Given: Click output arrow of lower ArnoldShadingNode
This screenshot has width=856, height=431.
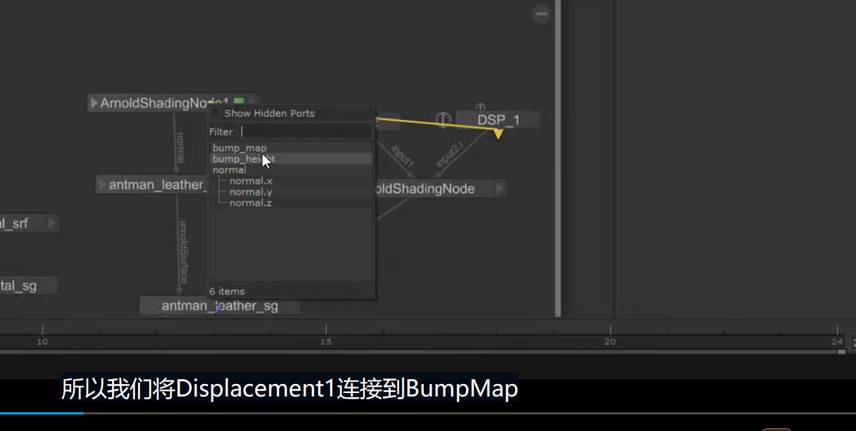Looking at the screenshot, I should (x=500, y=188).
